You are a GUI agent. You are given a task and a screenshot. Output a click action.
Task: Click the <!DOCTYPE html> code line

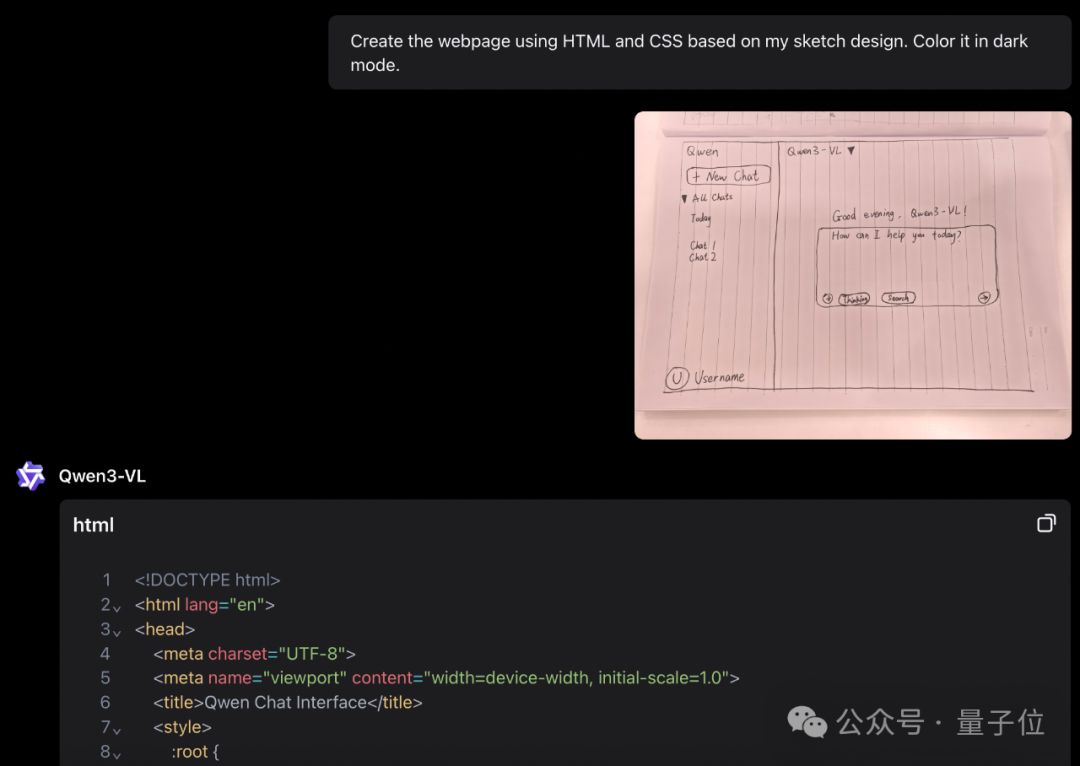click(207, 580)
